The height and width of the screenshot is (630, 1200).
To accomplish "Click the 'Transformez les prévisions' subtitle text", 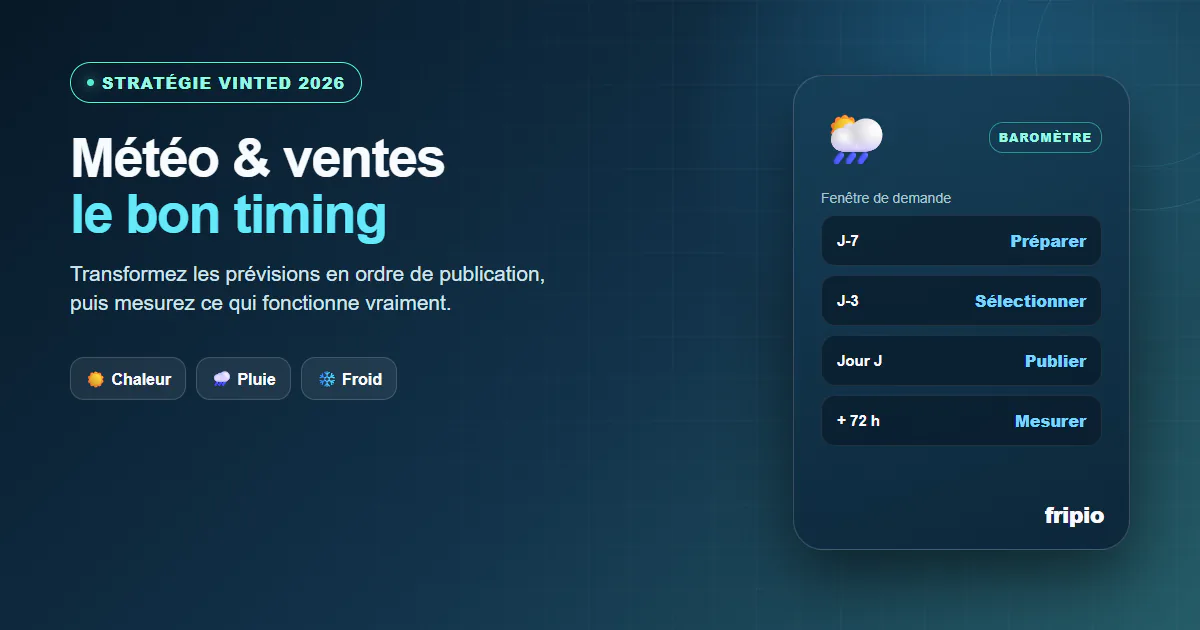I will (307, 288).
